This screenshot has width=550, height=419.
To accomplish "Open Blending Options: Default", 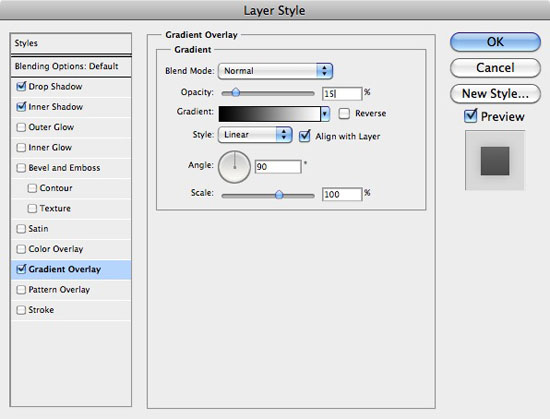I will point(71,66).
